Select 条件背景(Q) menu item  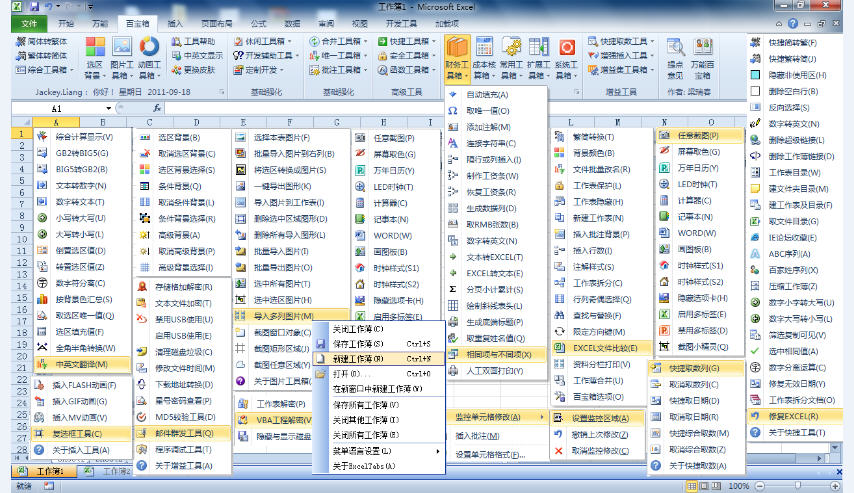coord(182,186)
